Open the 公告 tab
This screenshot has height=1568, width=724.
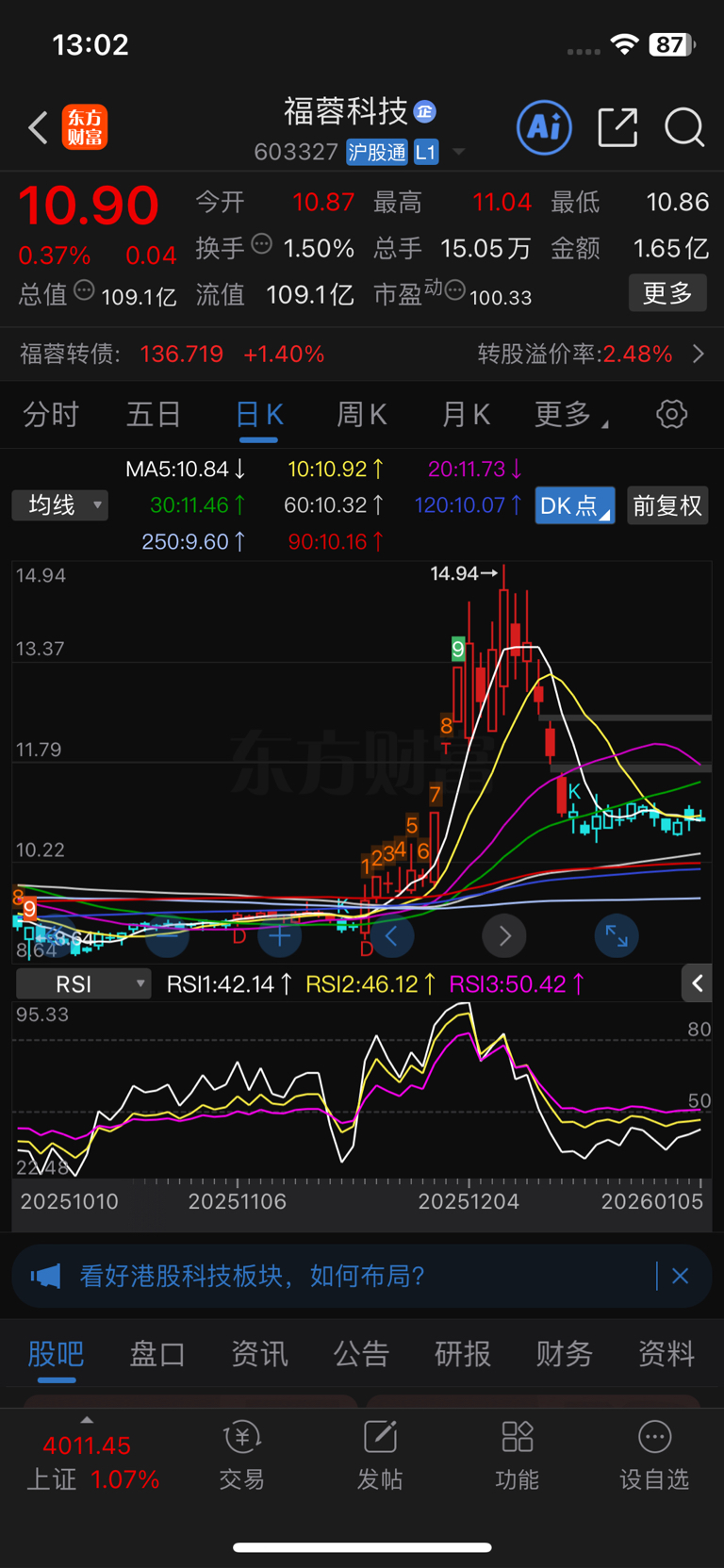pyautogui.click(x=361, y=1354)
